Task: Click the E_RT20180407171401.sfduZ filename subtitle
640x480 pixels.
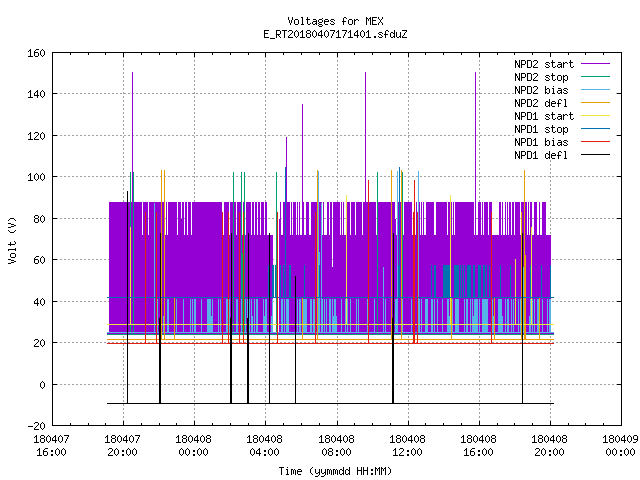Action: click(335, 34)
